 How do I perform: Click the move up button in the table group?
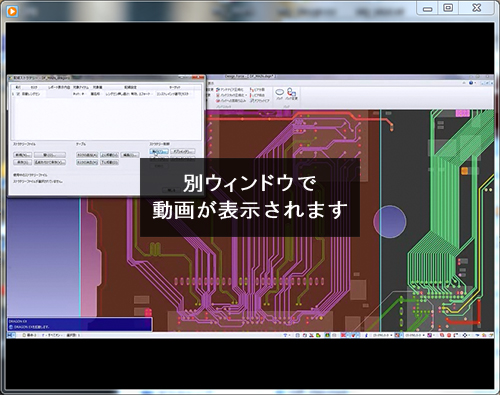[x=109, y=155]
